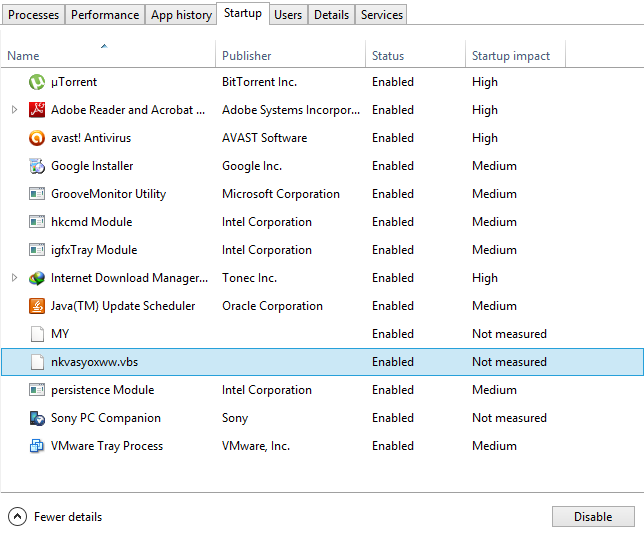Click the MY startup file icon

point(37,334)
